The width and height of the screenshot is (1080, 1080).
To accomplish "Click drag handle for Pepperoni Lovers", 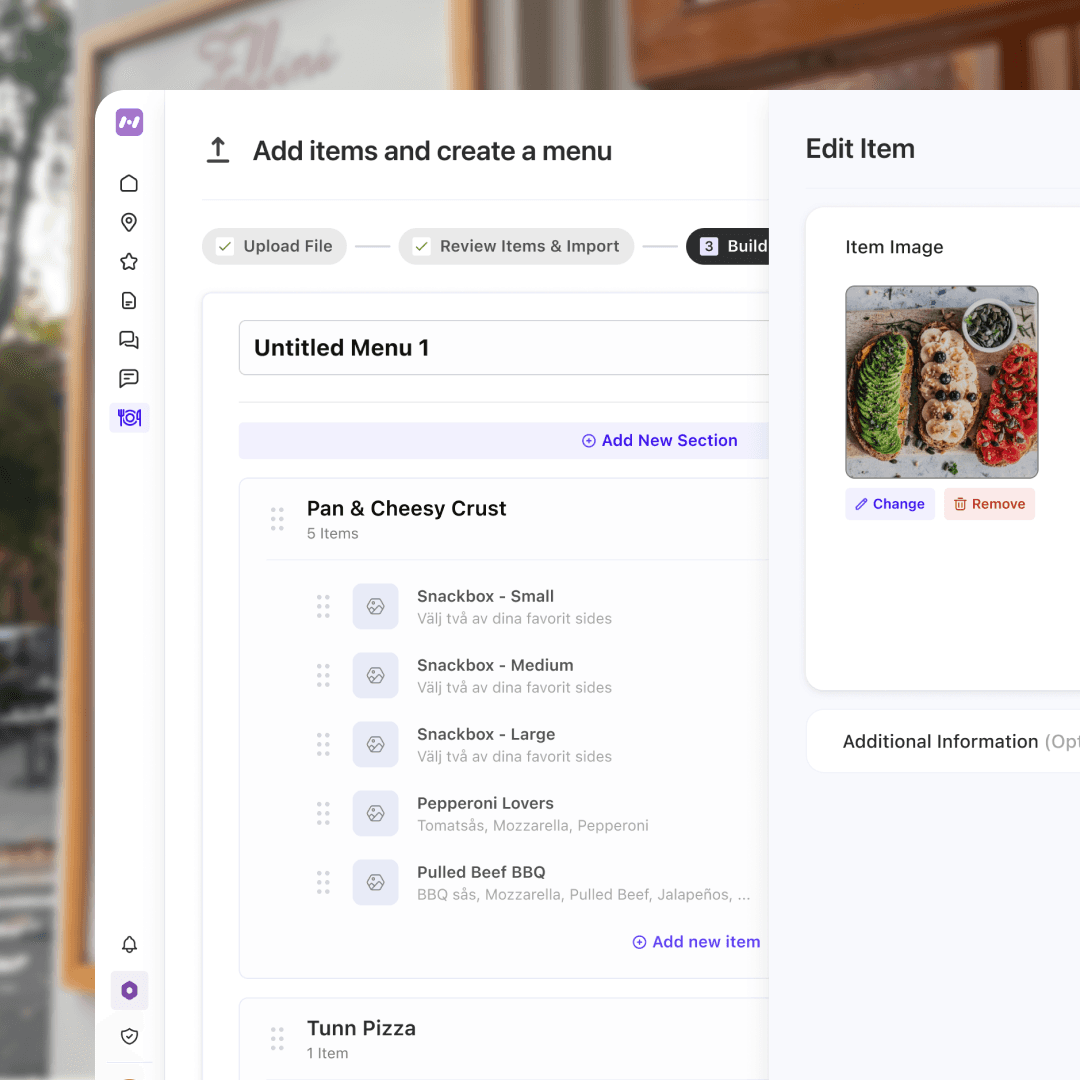I will 323,813.
